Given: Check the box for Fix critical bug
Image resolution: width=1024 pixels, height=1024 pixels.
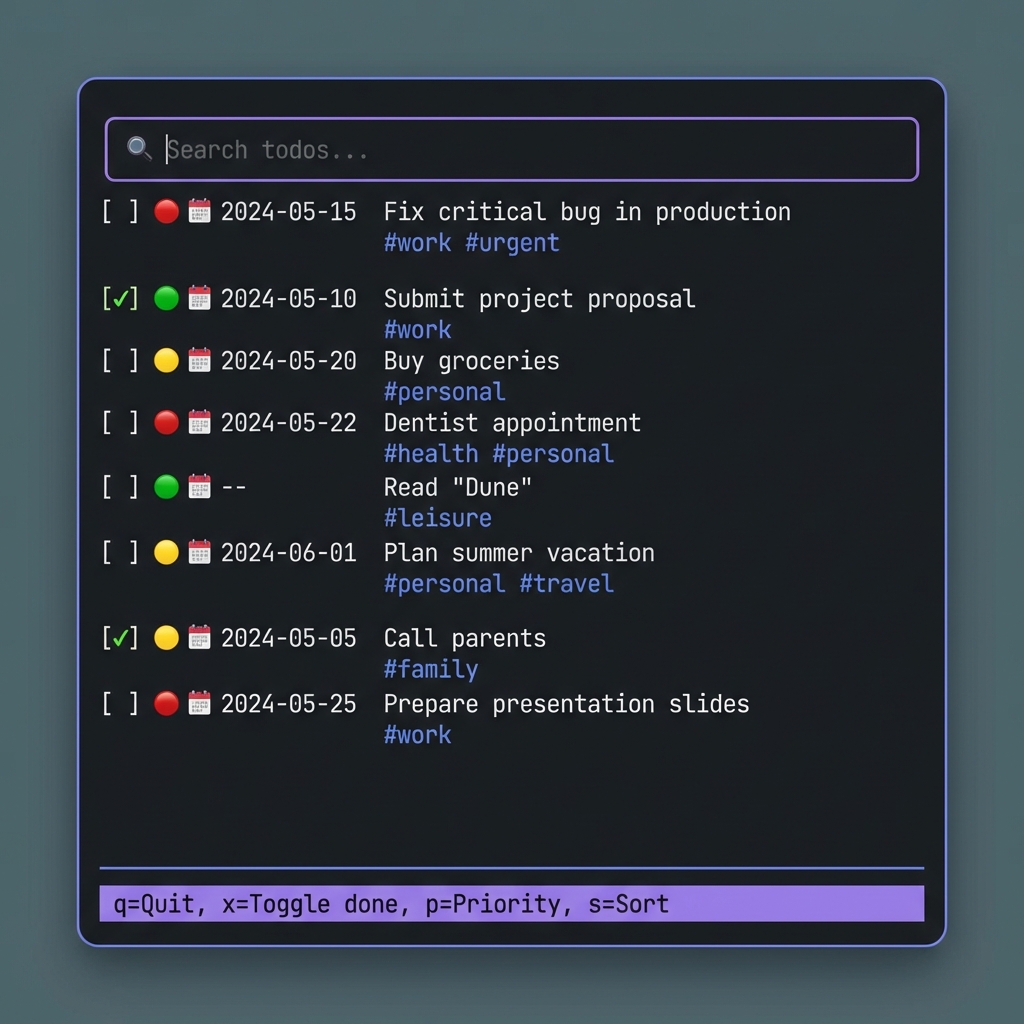Looking at the screenshot, I should click(x=120, y=212).
